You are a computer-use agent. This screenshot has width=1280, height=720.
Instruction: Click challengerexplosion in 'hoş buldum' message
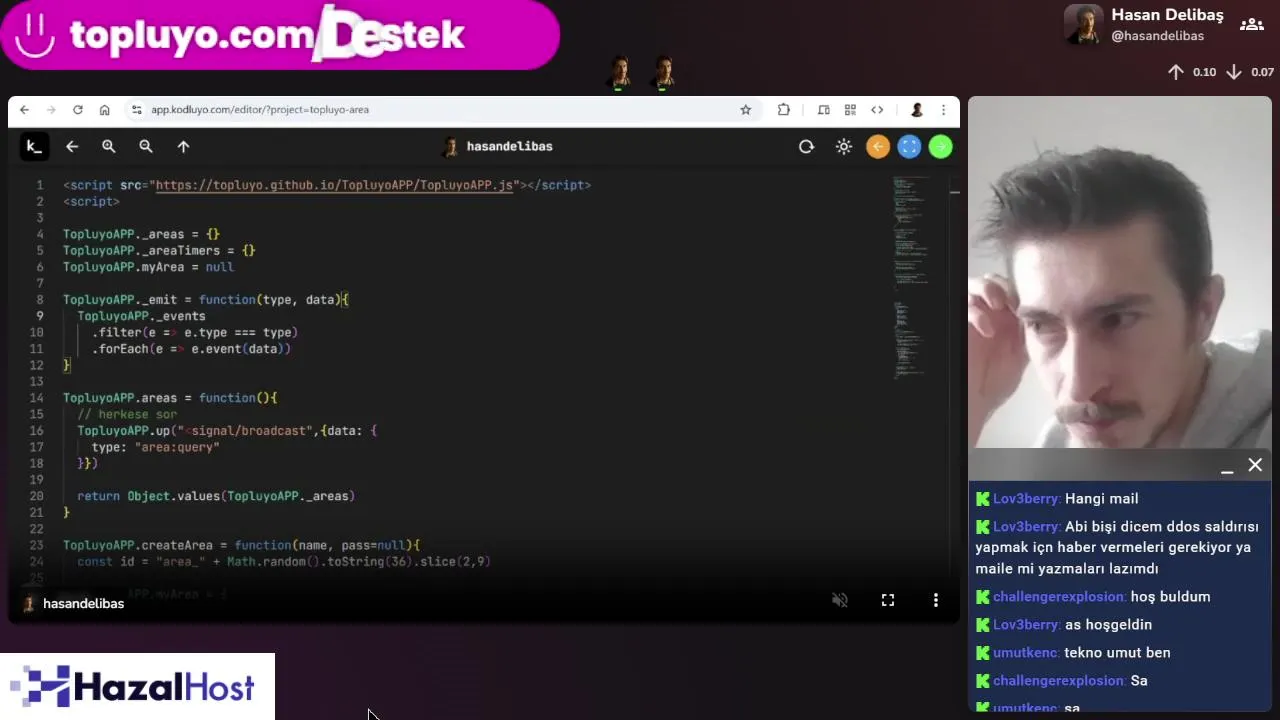1059,597
